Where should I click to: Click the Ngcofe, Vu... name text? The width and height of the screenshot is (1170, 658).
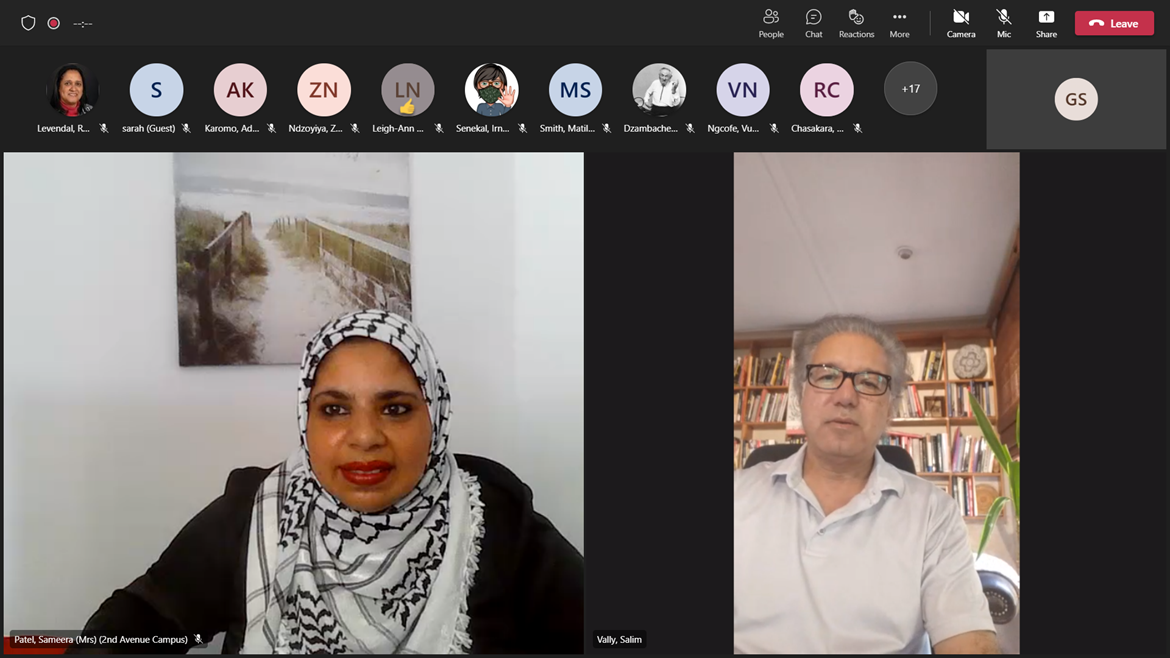tap(733, 128)
